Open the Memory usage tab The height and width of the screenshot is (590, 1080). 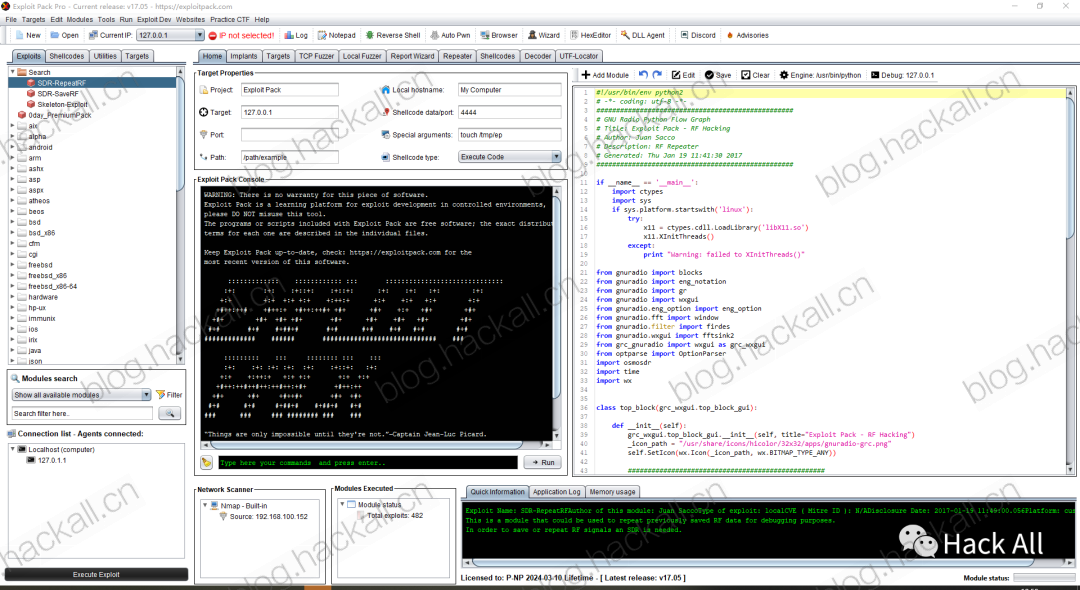coord(612,492)
